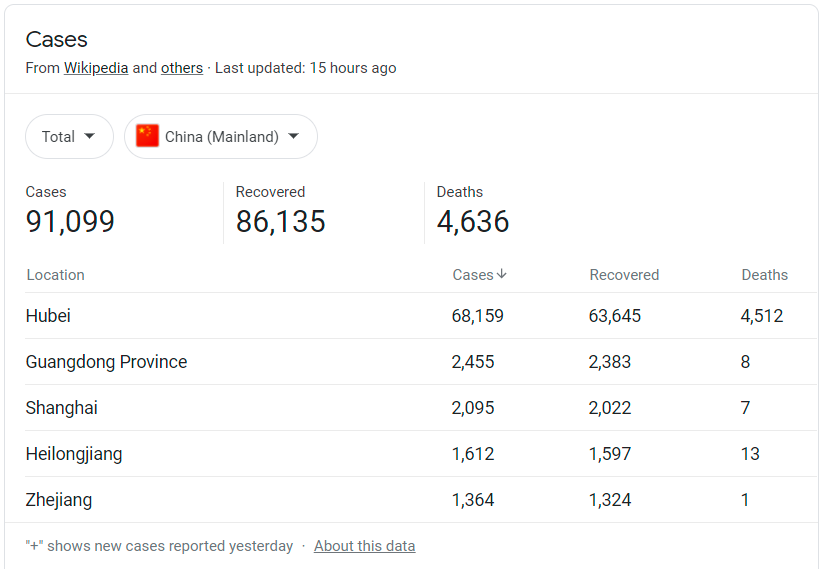Select the Zhejiang row
Viewport: 824px width, 569px height.
(x=59, y=500)
